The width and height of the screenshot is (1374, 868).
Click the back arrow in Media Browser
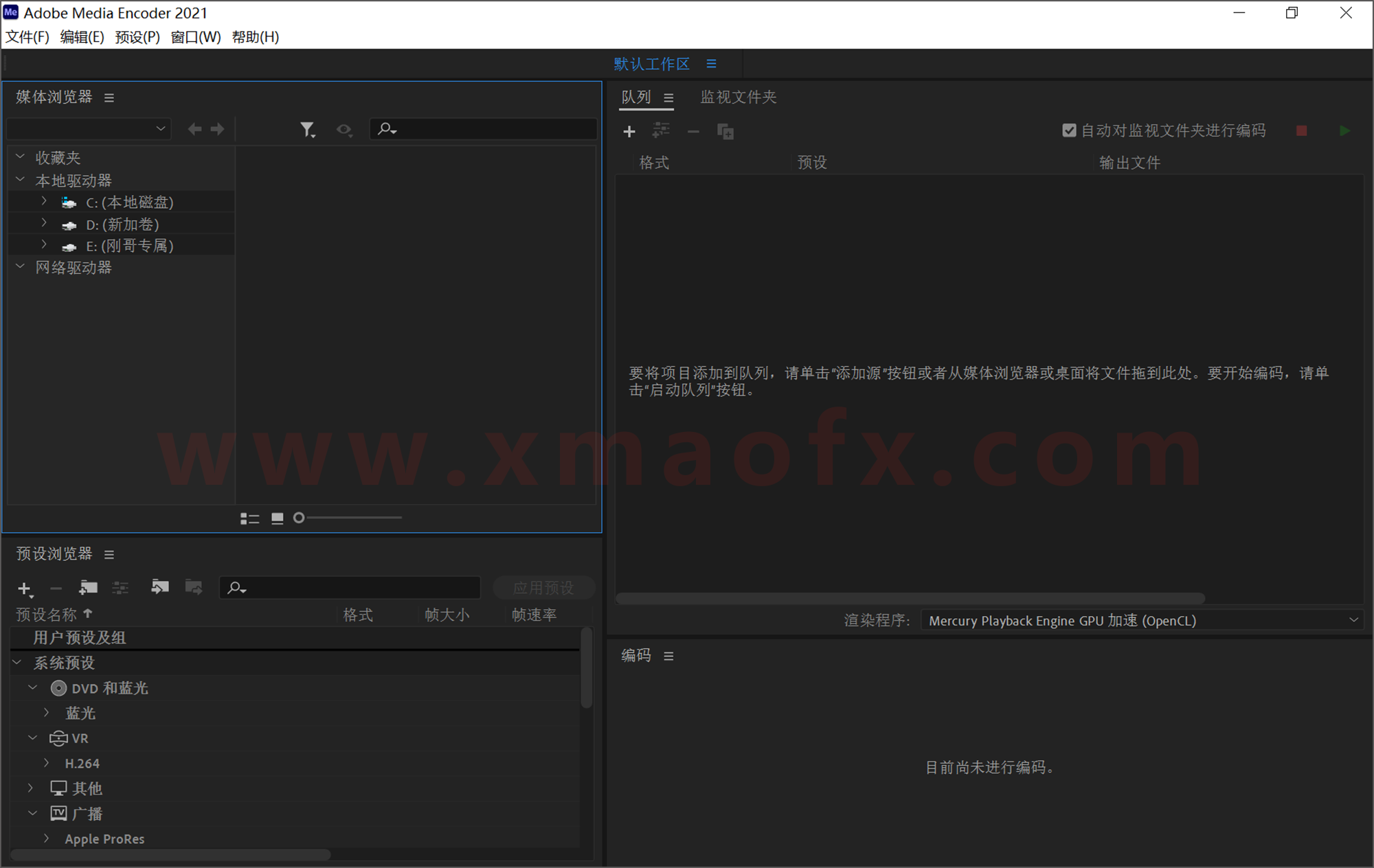[195, 129]
